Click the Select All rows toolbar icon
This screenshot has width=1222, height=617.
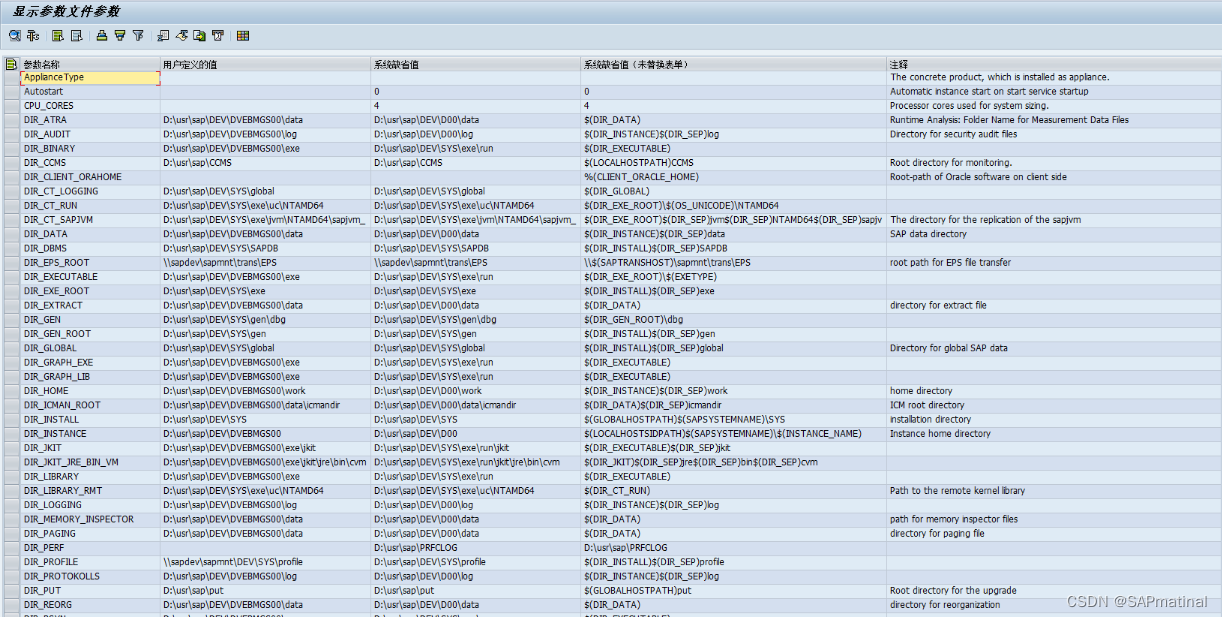[58, 36]
